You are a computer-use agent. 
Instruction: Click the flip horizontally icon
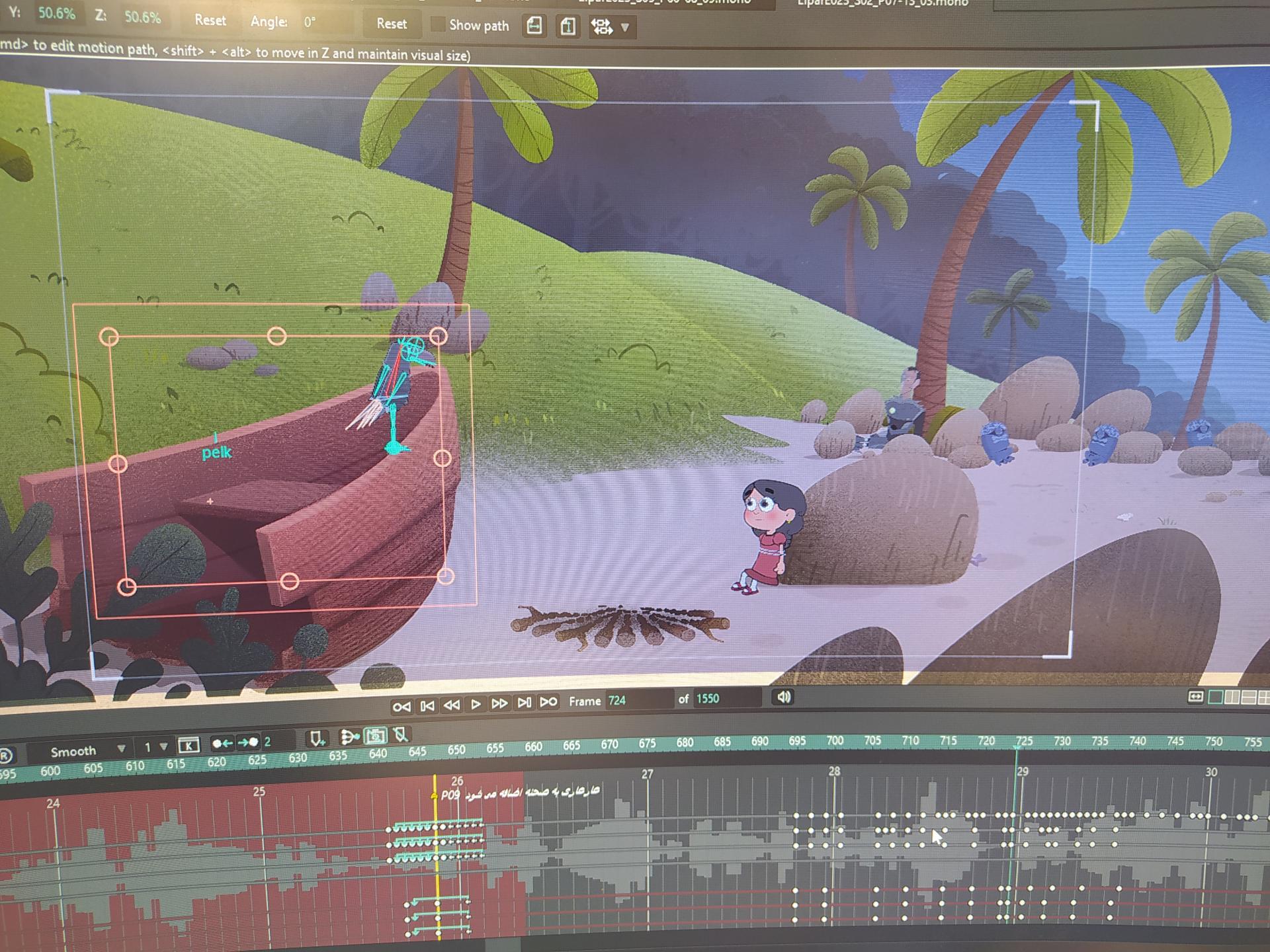pyautogui.click(x=534, y=26)
